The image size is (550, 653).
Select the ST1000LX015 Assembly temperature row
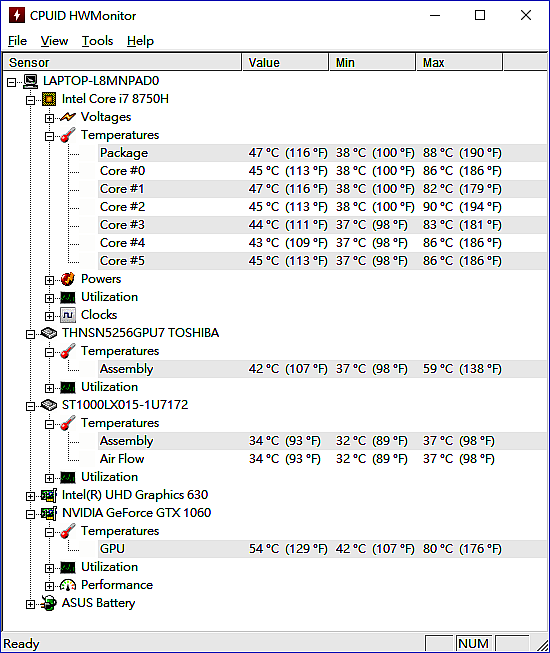[x=322, y=441]
